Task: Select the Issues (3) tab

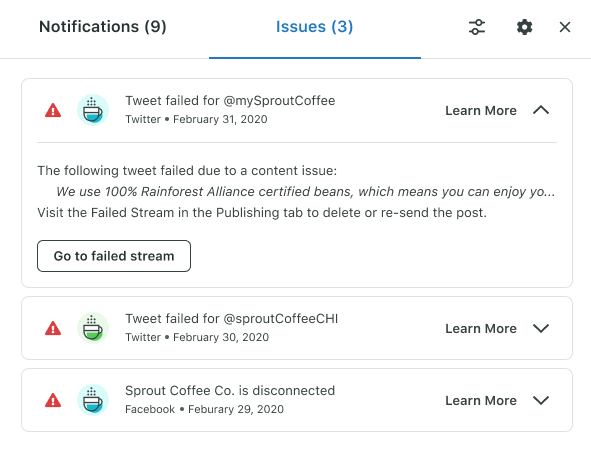Action: click(x=314, y=27)
